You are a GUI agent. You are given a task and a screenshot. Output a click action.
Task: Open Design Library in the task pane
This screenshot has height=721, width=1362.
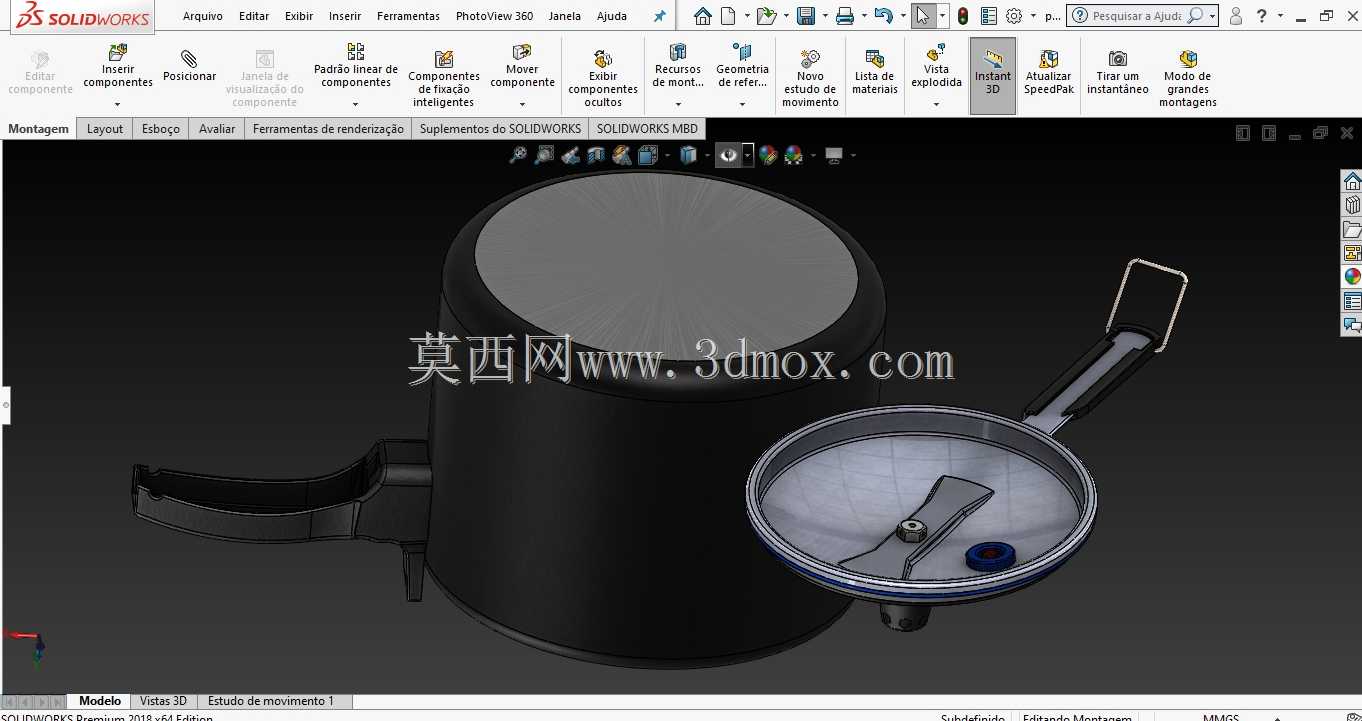[1352, 205]
